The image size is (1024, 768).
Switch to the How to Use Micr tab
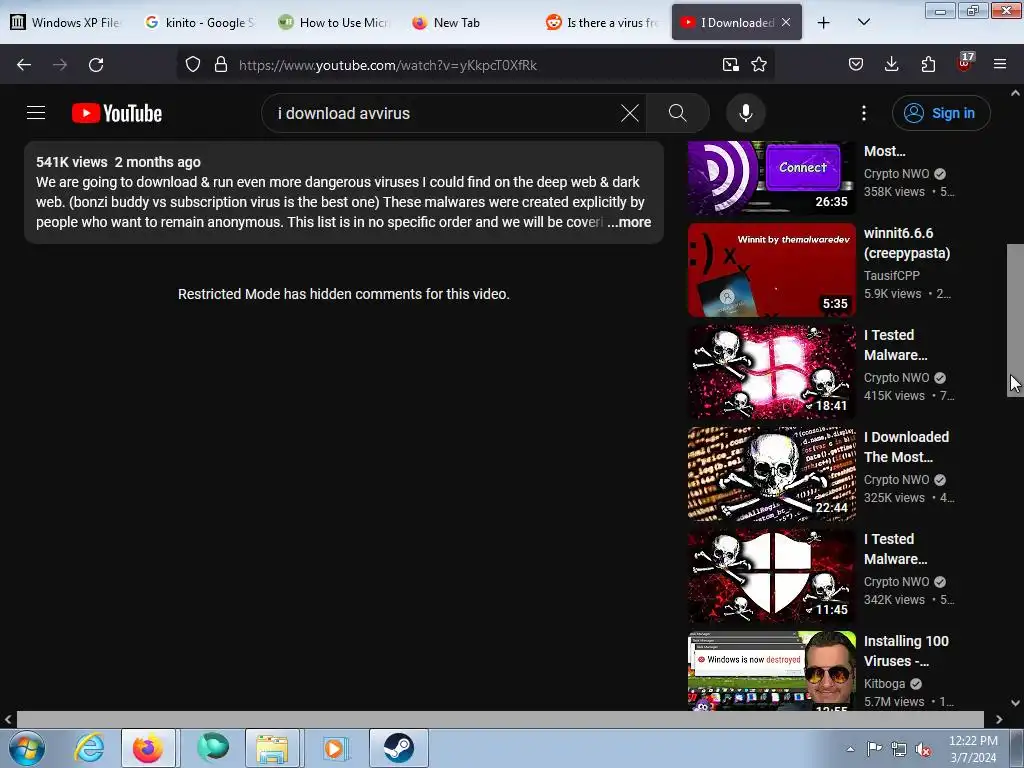(333, 23)
